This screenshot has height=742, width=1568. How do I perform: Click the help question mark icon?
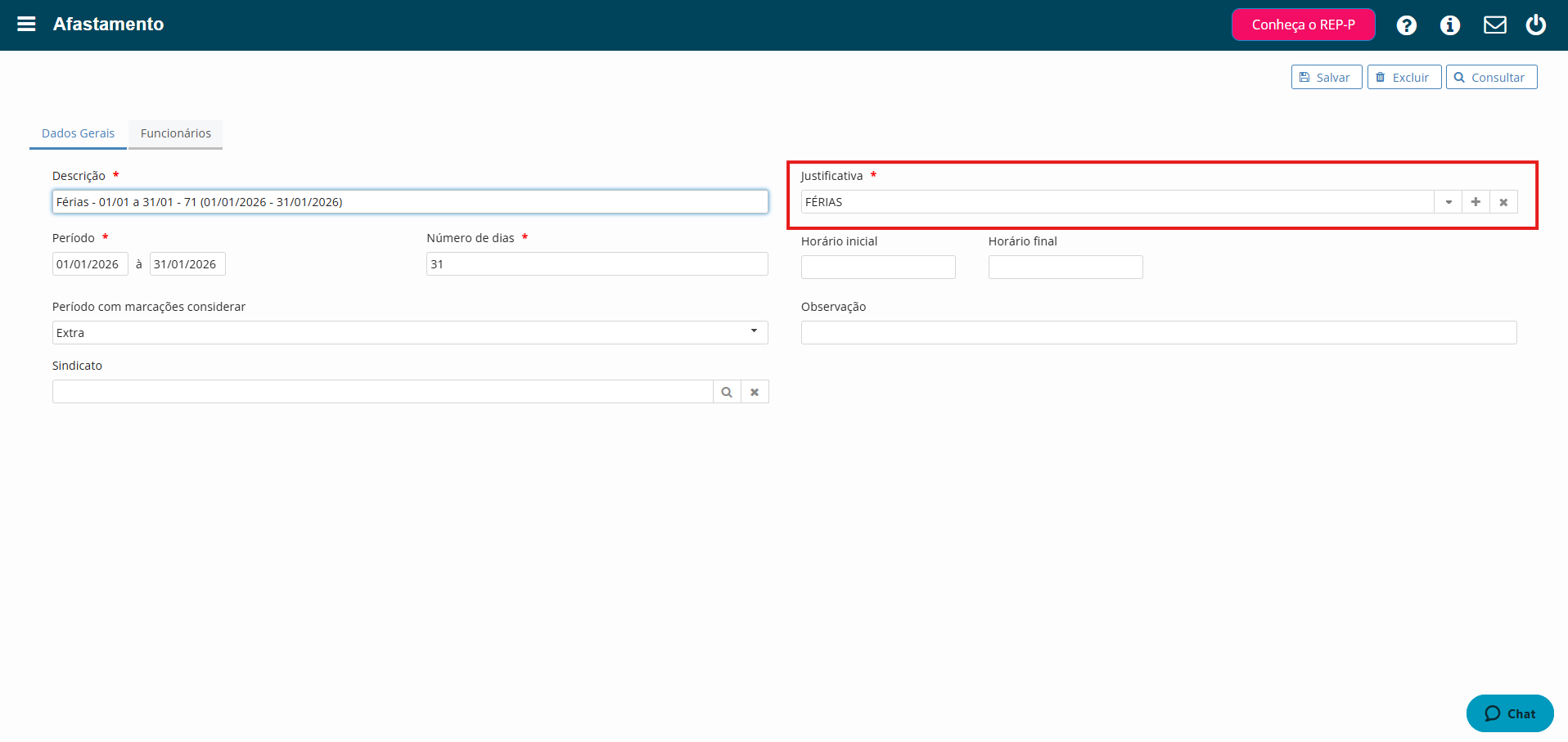tap(1406, 25)
